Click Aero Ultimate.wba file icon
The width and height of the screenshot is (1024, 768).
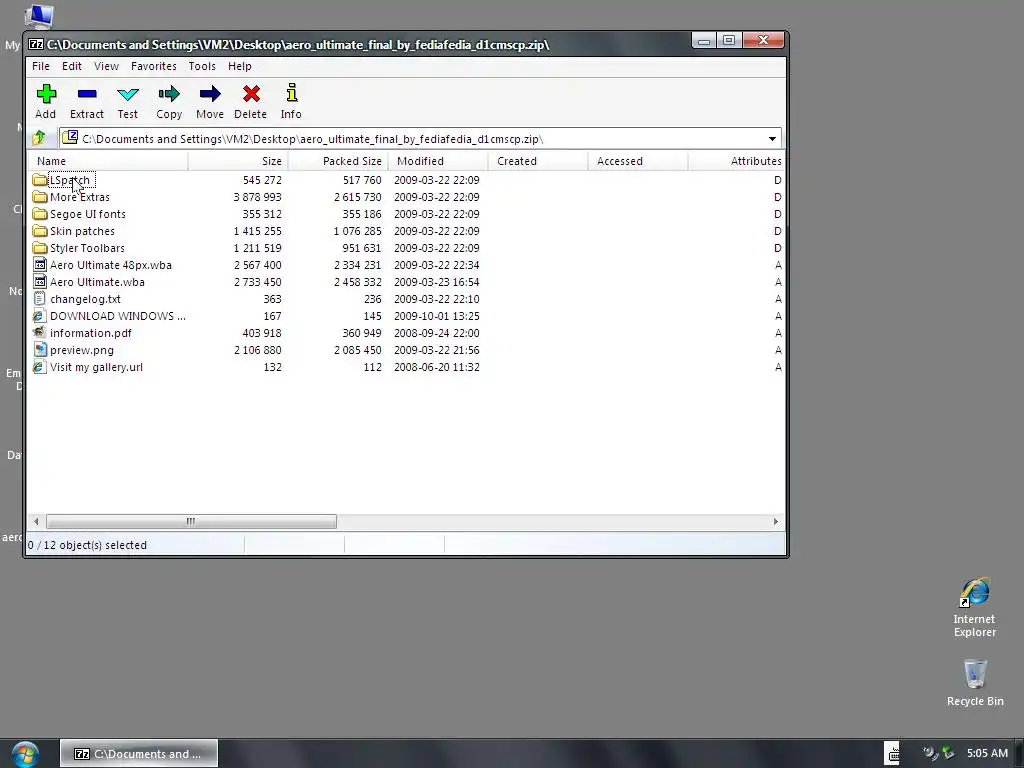(x=40, y=281)
